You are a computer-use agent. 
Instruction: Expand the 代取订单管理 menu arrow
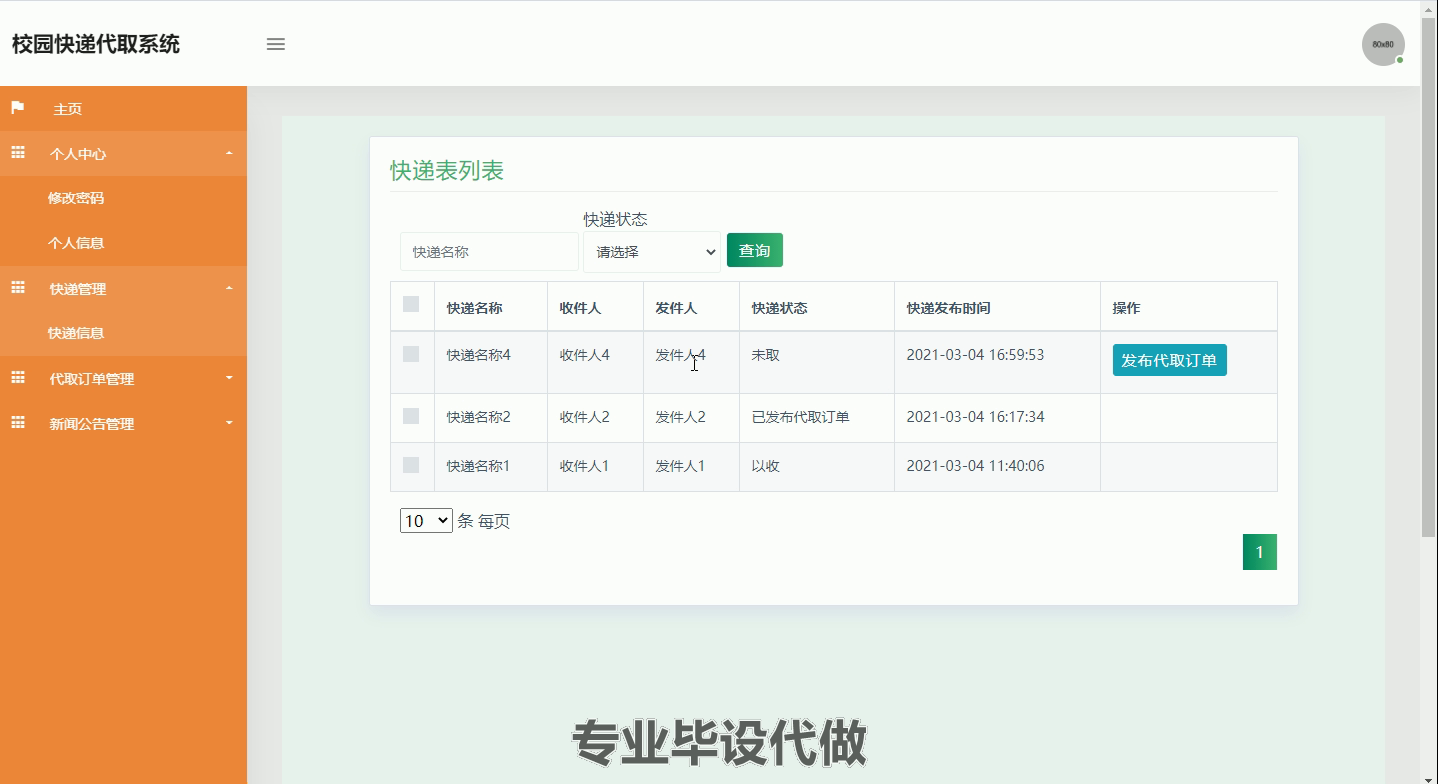click(229, 378)
